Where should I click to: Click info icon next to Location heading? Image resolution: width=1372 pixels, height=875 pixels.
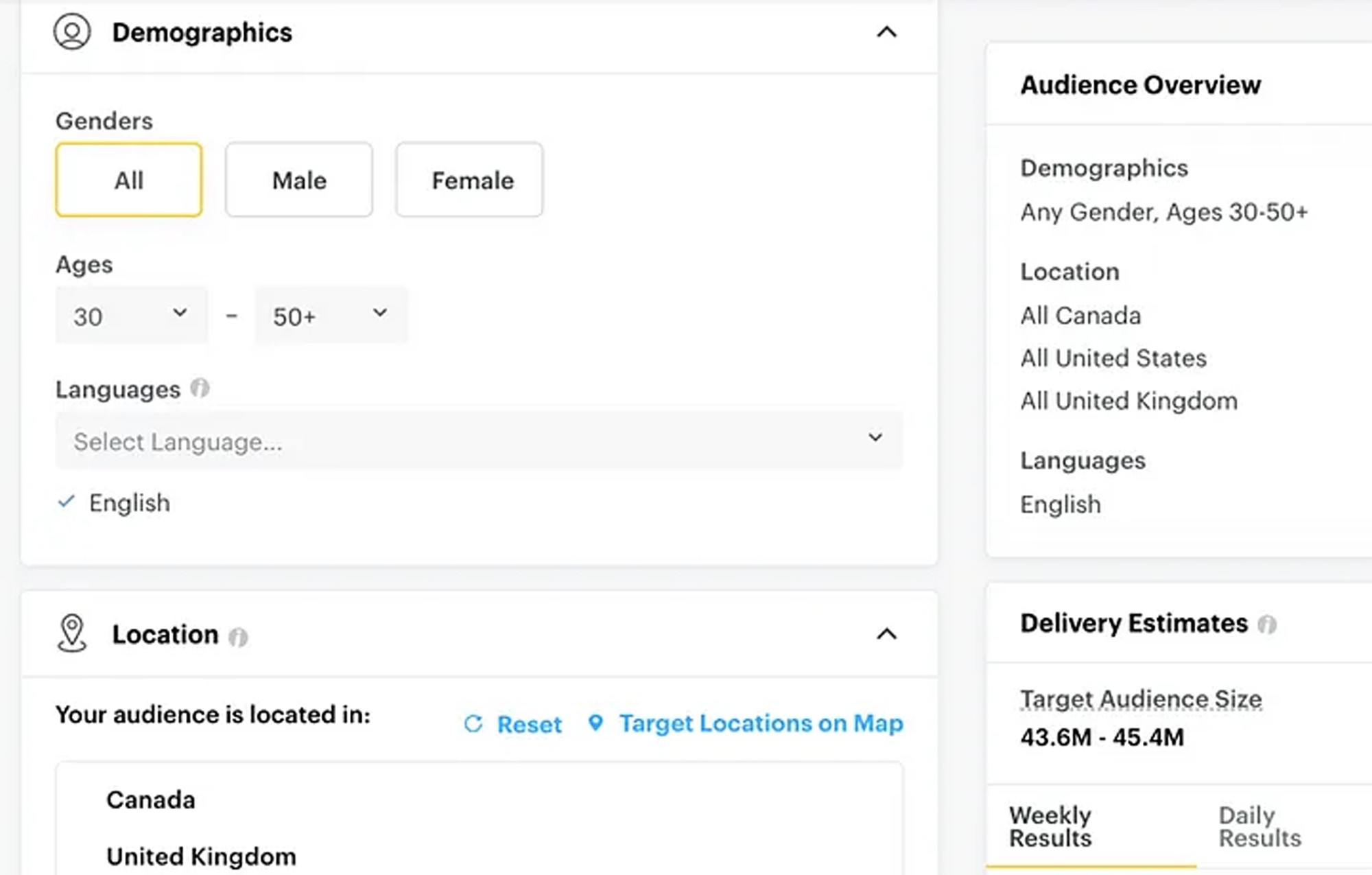coord(238,637)
